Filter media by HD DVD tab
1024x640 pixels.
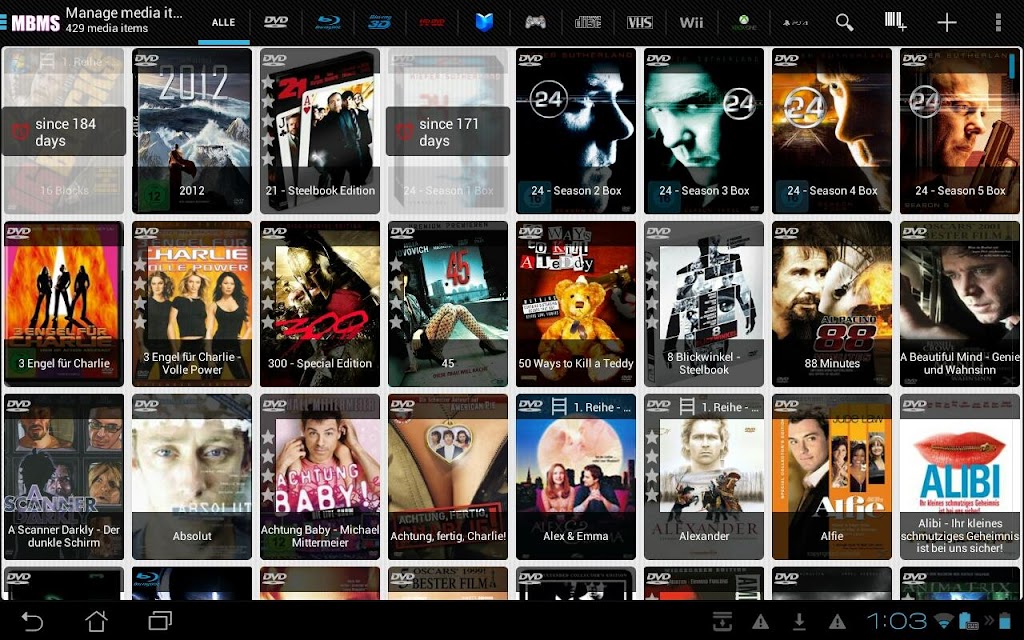point(432,22)
